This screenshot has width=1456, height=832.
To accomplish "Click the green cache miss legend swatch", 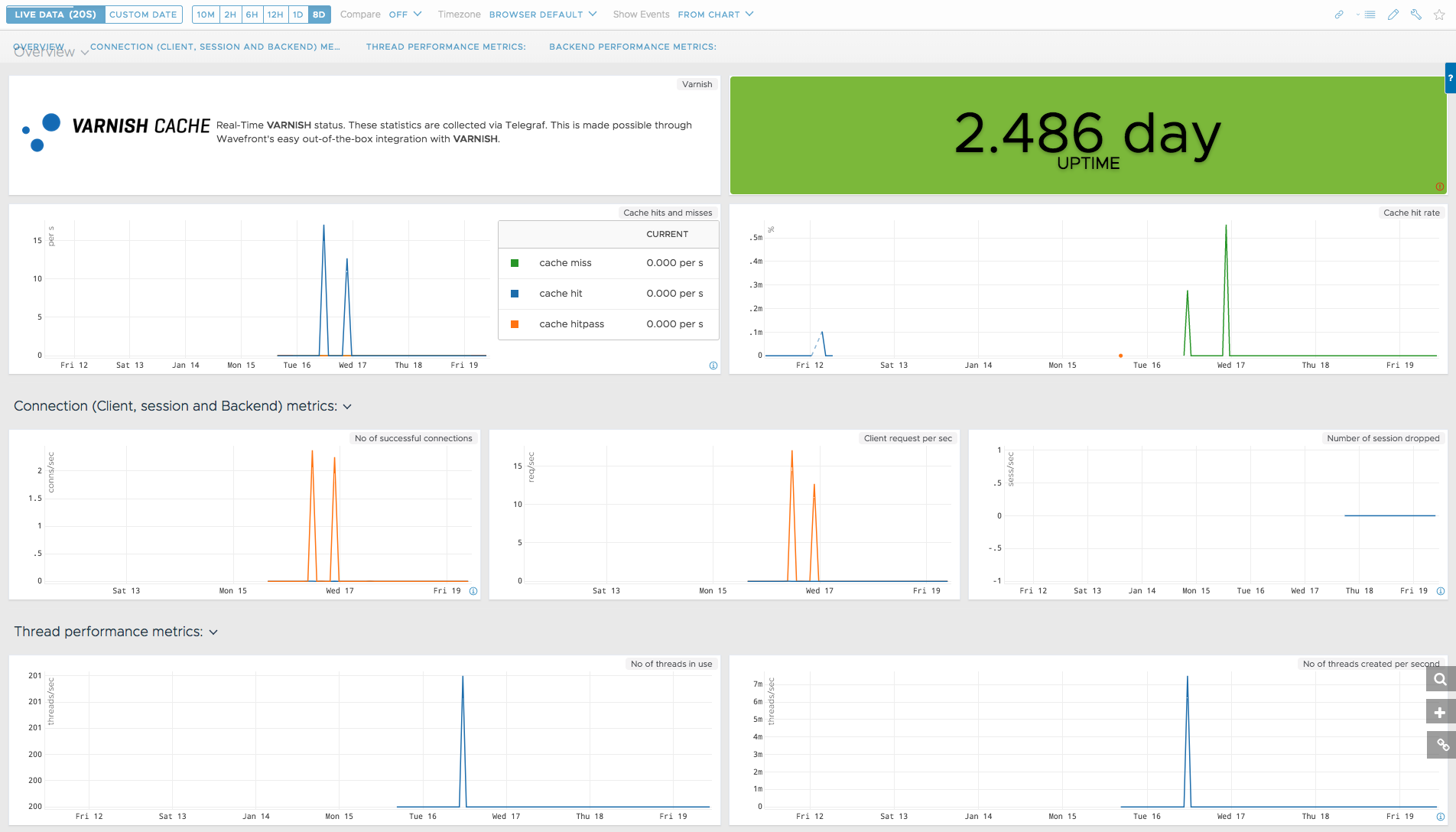I will 515,263.
